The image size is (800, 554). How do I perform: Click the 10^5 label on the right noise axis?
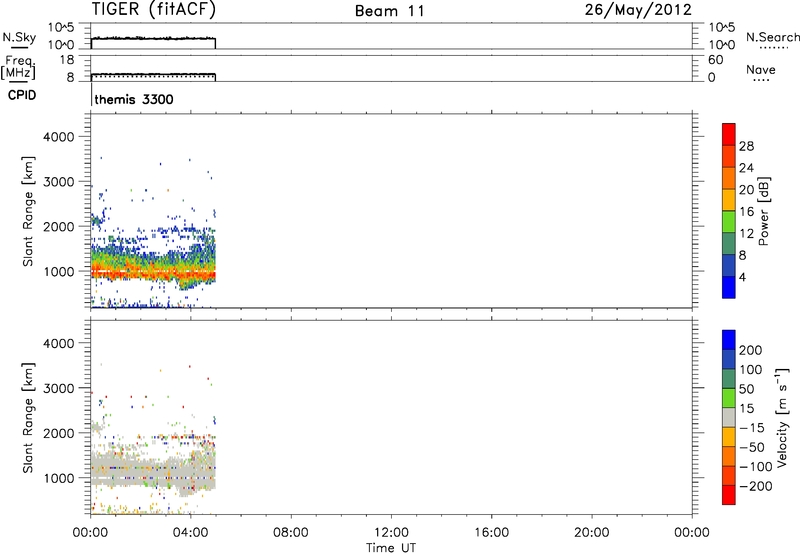pos(721,28)
